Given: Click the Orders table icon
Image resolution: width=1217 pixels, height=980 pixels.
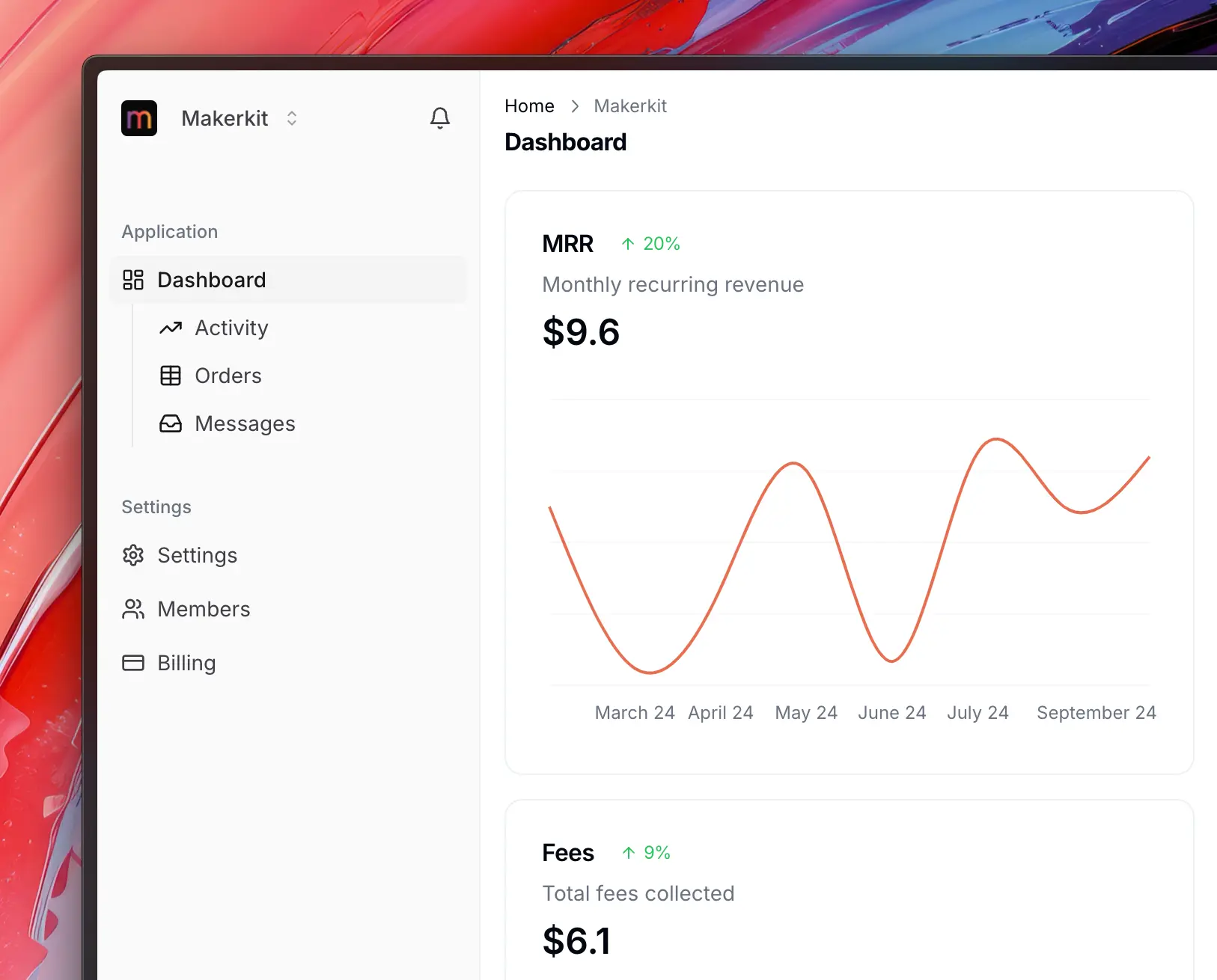Looking at the screenshot, I should point(171,376).
